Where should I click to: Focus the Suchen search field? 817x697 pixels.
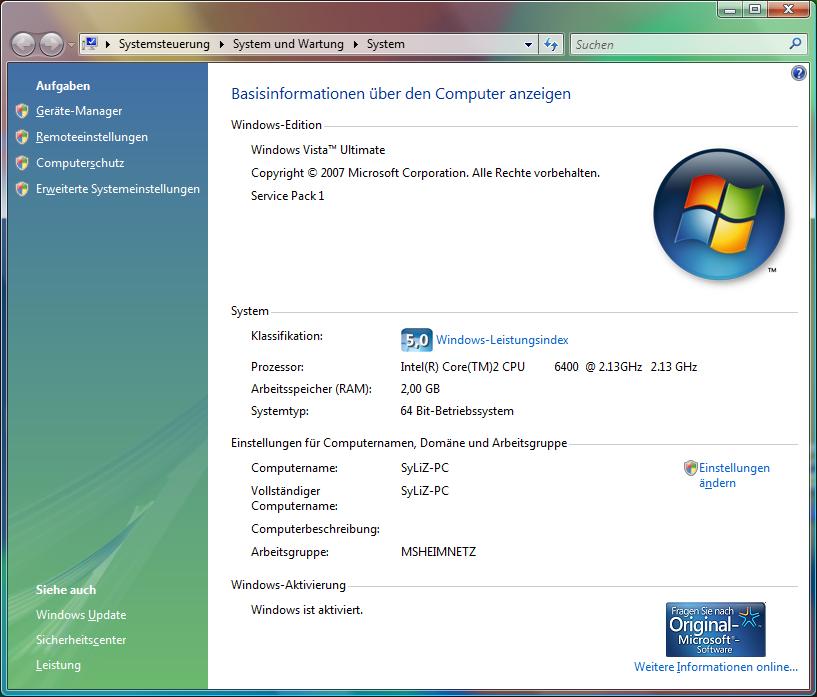coord(680,45)
